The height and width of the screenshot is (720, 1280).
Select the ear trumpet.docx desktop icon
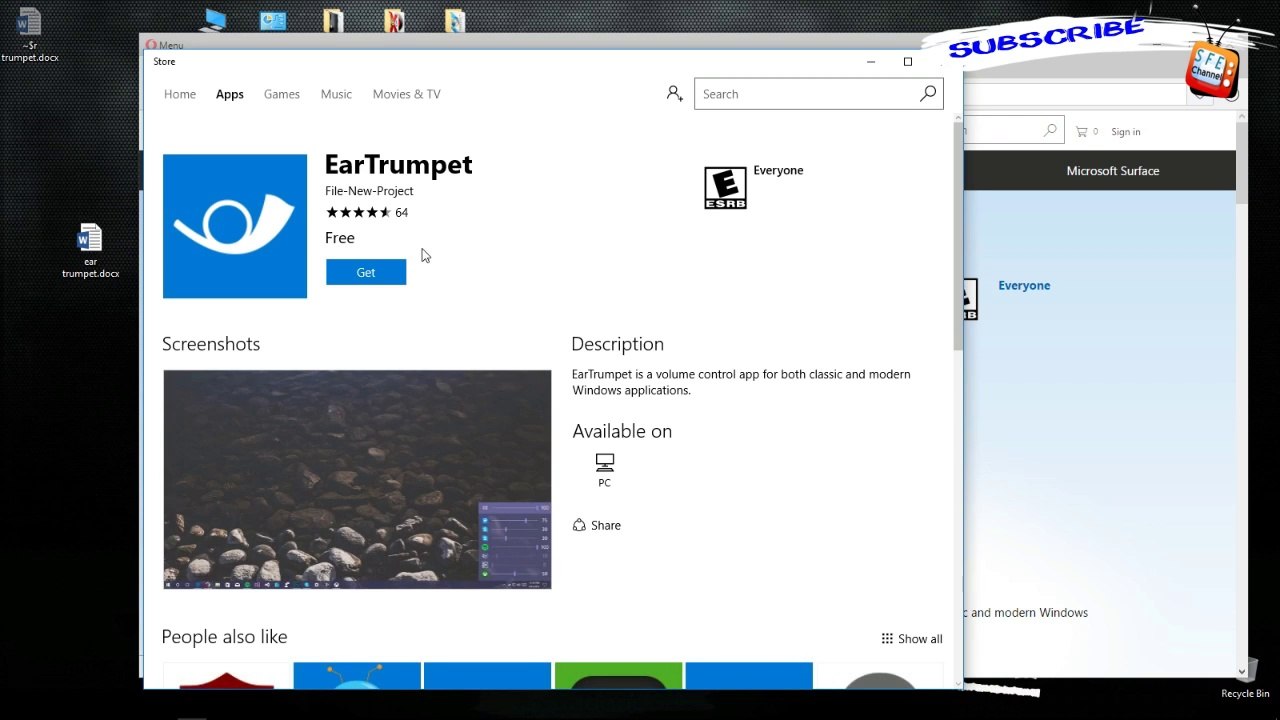[x=90, y=251]
